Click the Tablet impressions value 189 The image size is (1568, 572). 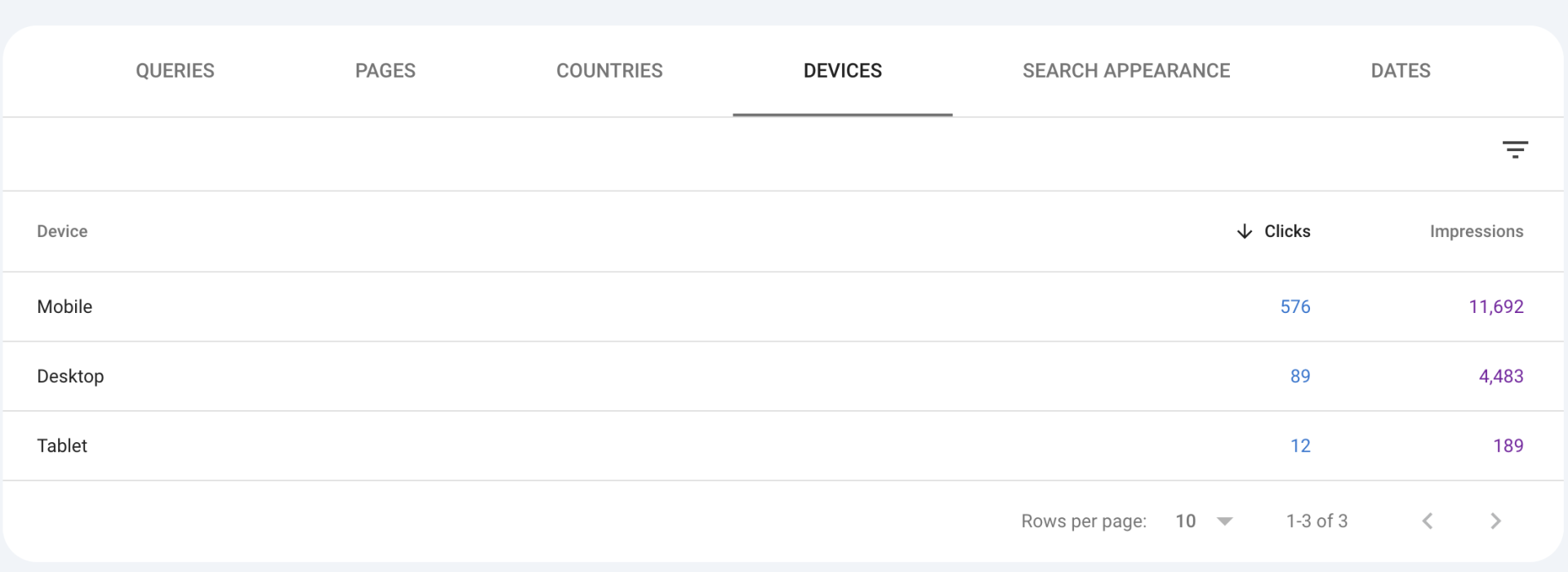[1508, 445]
